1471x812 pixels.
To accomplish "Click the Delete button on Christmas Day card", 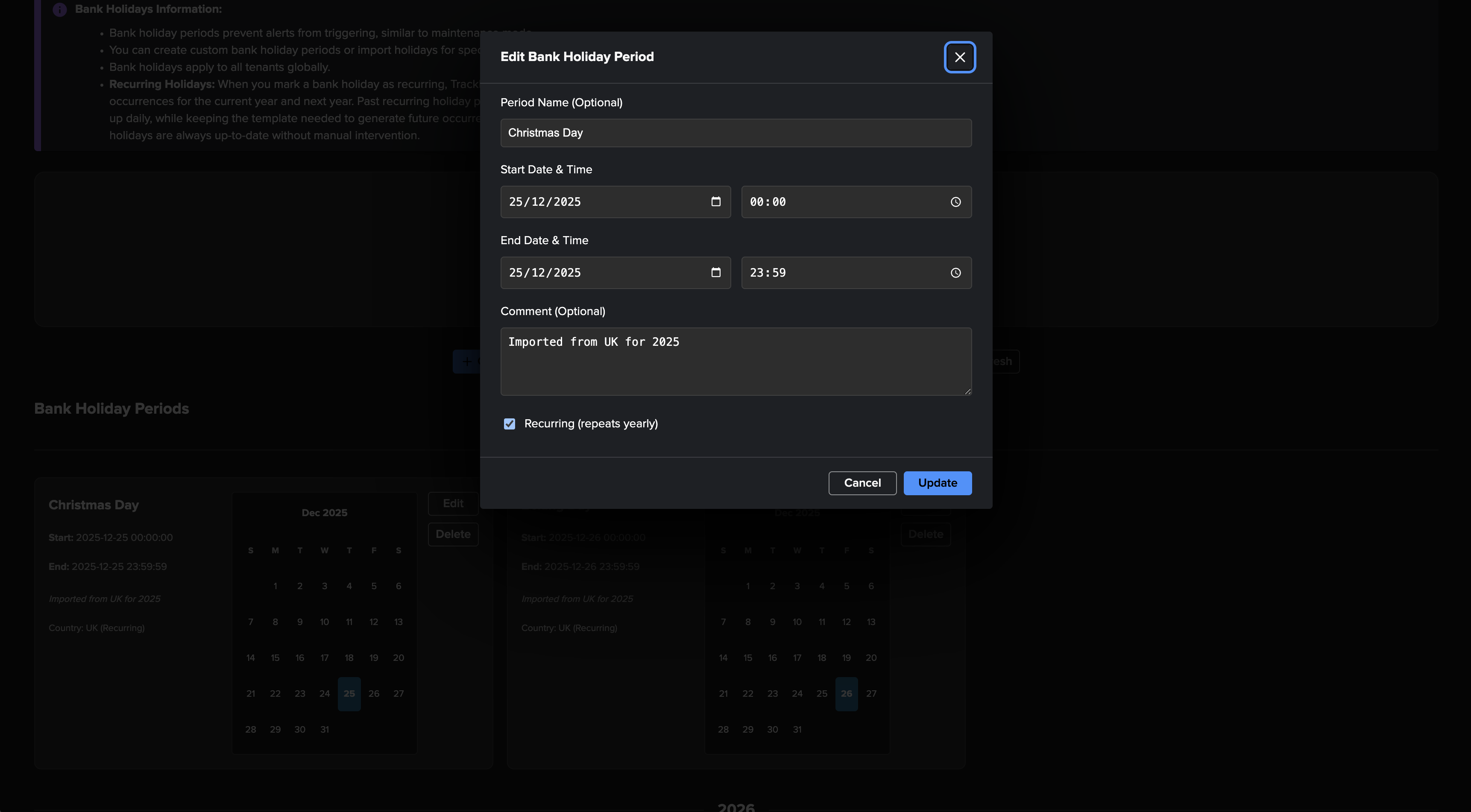I will (x=453, y=534).
